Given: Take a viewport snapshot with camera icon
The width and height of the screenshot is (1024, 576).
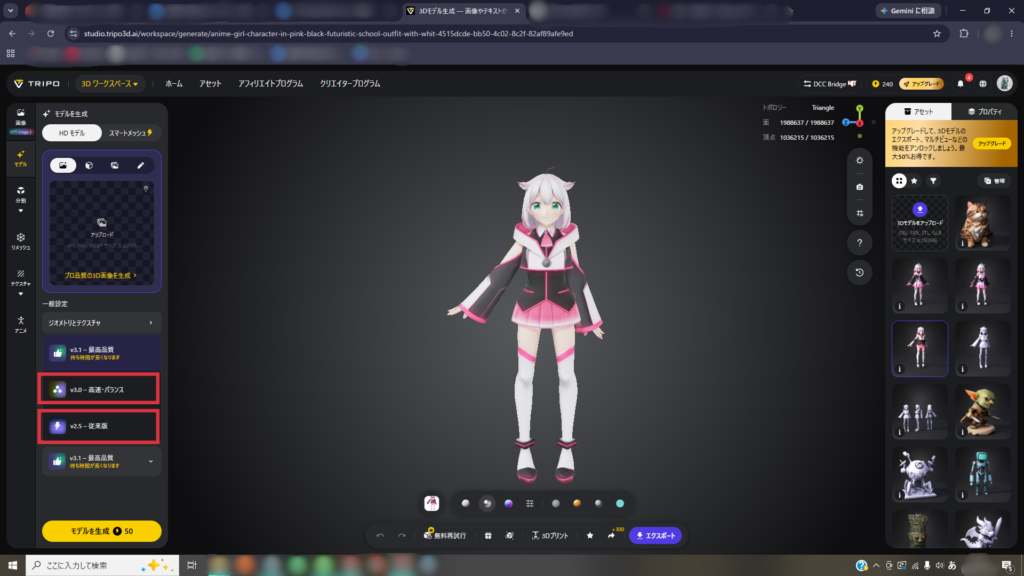Looking at the screenshot, I should coord(859,187).
